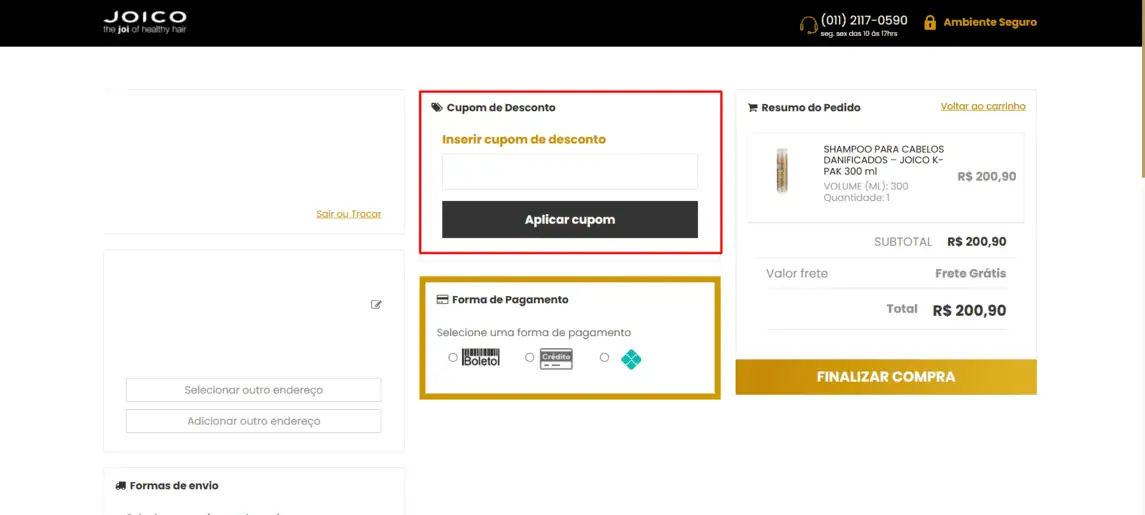The image size is (1145, 515).
Task: Click Adicionar outro endereço button
Action: coord(253,421)
